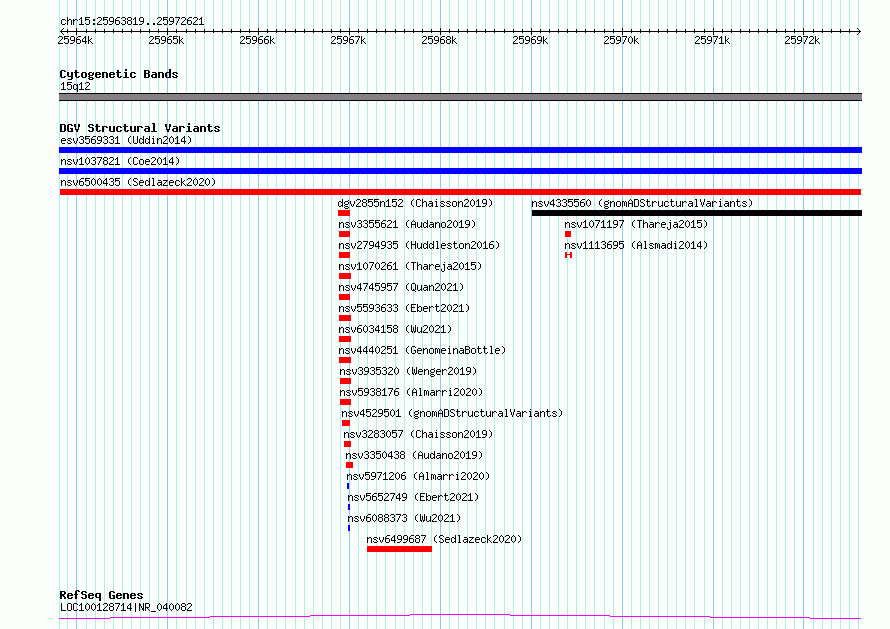This screenshot has height=629, width=890.
Task: Open nsv4745957 (Quan2021) variant
Action: pyautogui.click(x=401, y=287)
